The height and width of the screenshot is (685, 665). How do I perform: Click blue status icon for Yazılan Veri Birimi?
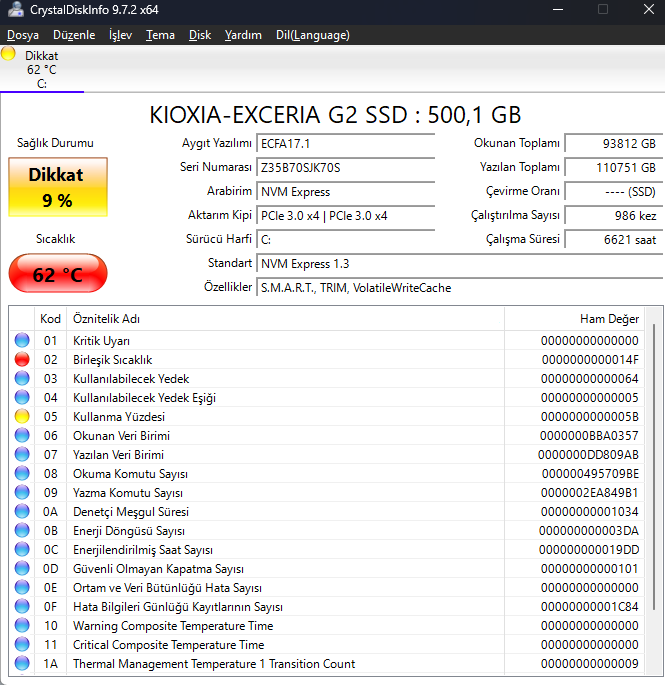pyautogui.click(x=22, y=454)
